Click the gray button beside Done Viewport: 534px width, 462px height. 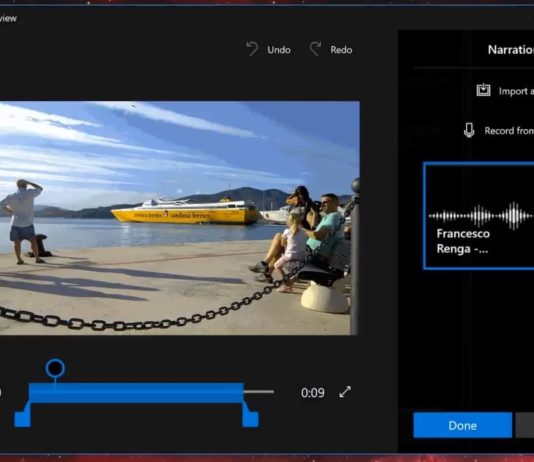(x=525, y=425)
